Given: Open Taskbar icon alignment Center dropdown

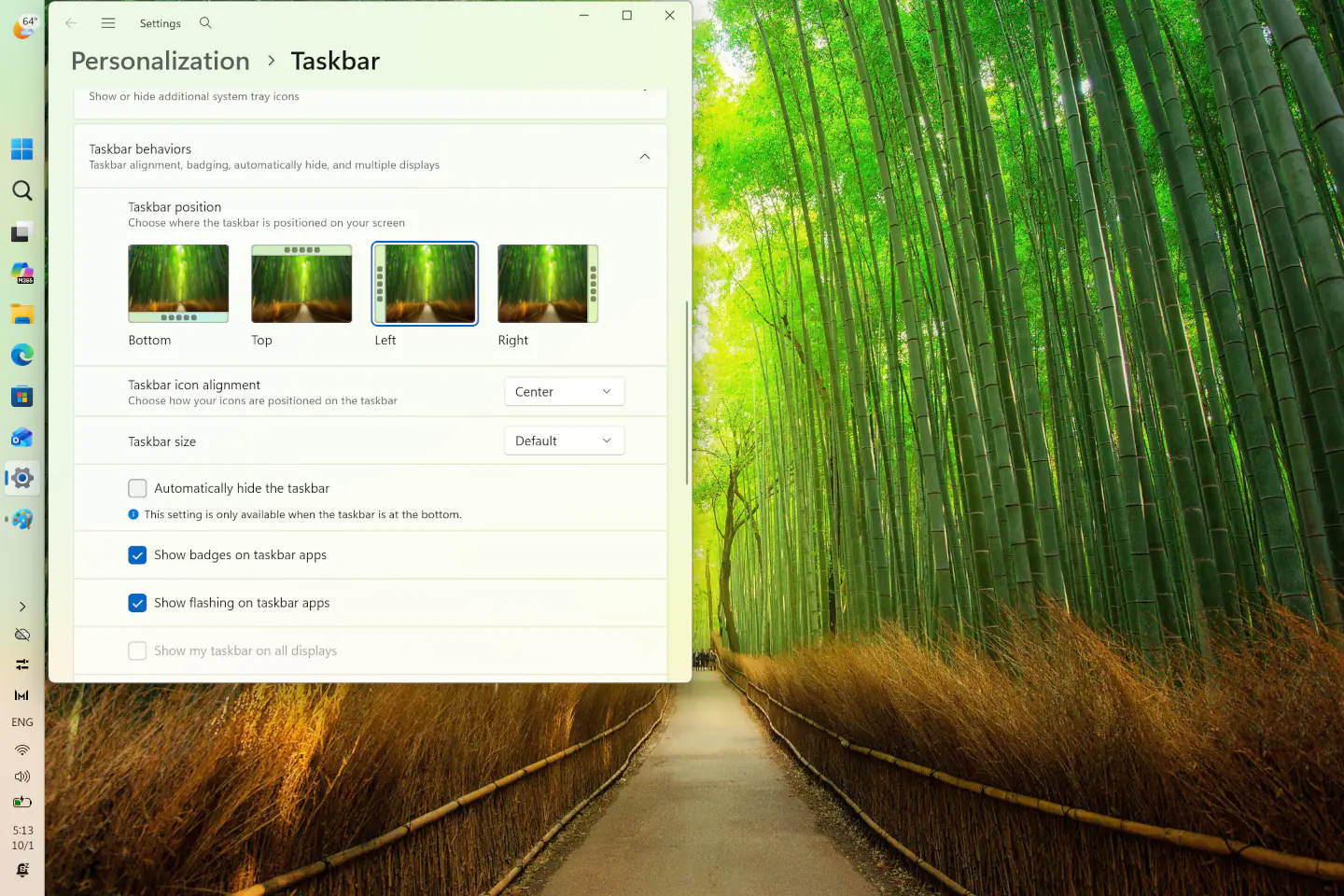Looking at the screenshot, I should [564, 392].
